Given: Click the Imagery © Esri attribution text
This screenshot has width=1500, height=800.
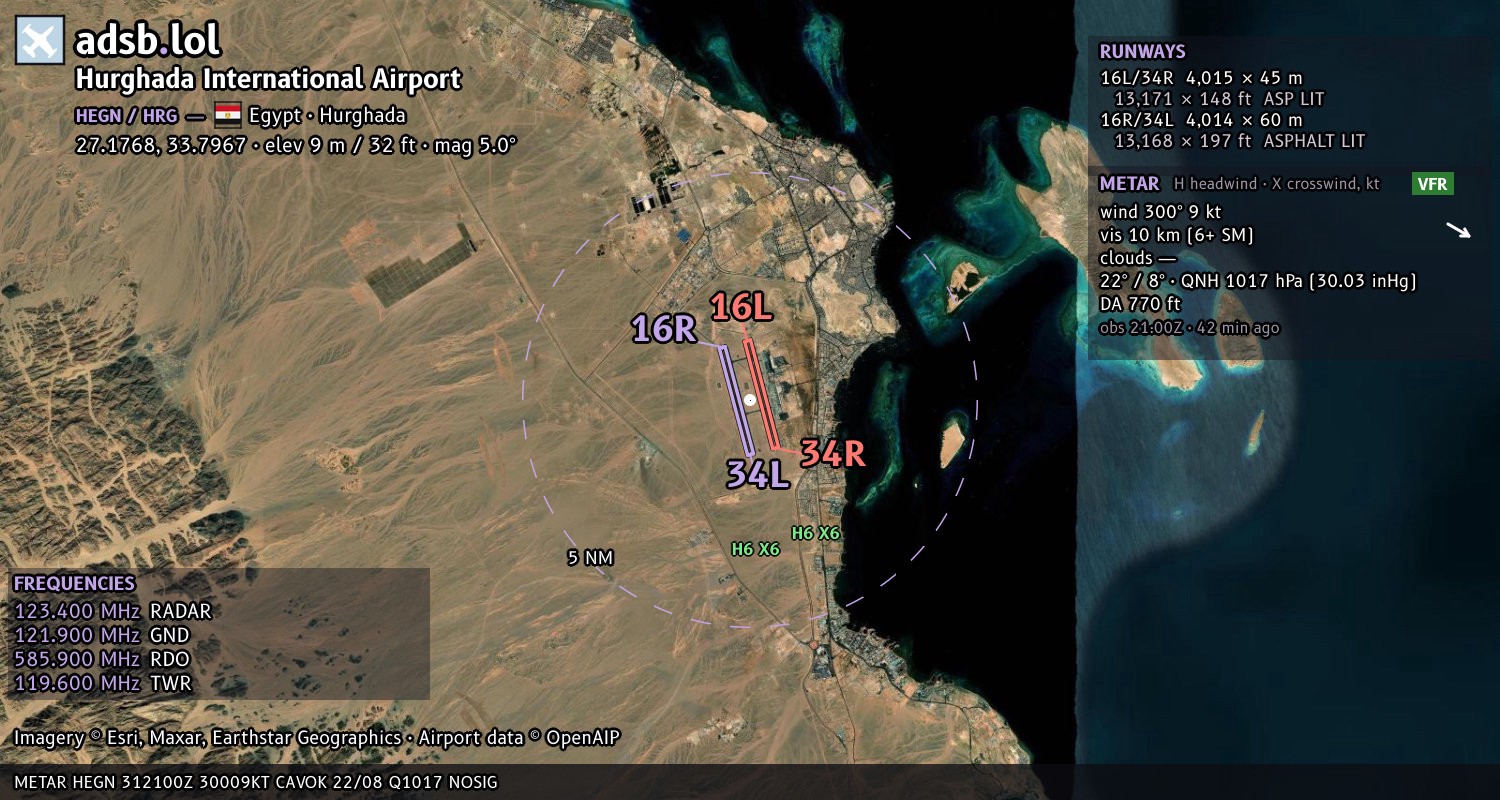Looking at the screenshot, I should point(317,738).
